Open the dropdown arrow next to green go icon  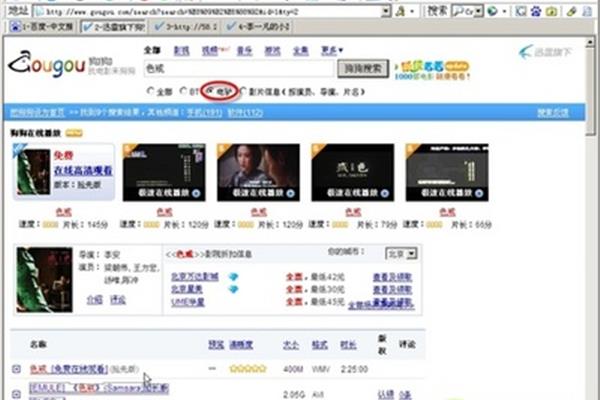tap(504, 11)
